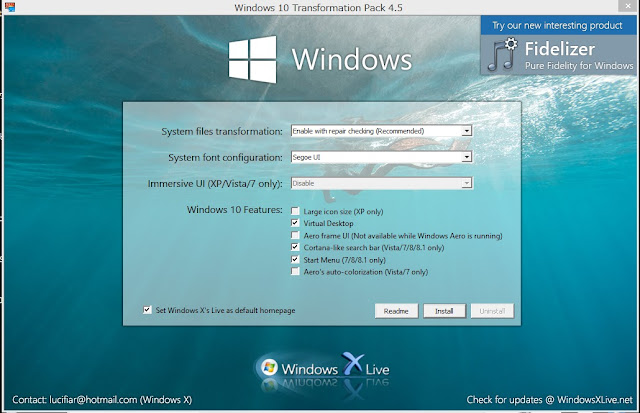Click the app icon in title bar

[9, 7]
